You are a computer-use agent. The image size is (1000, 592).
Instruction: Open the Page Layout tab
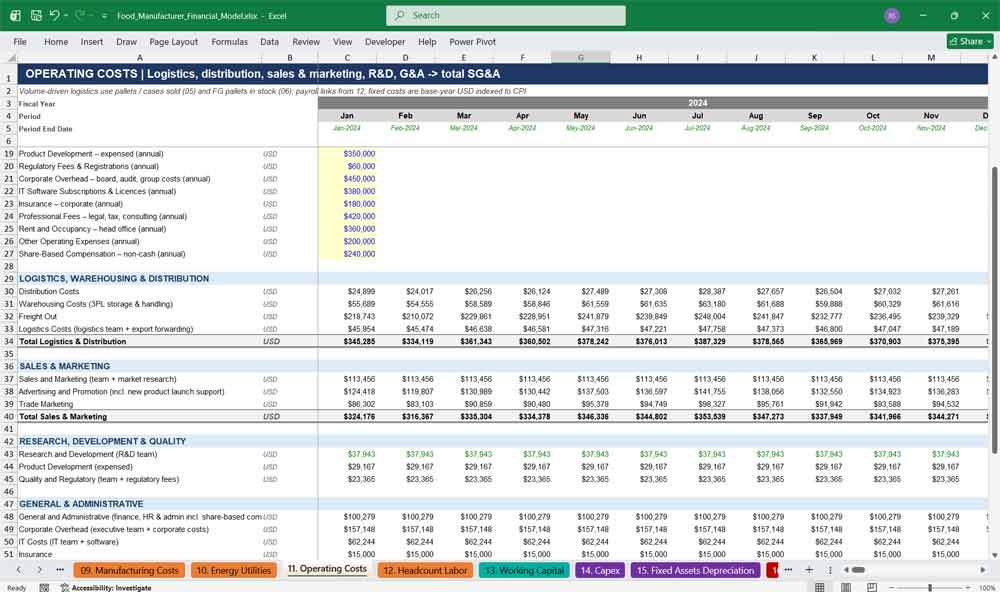(173, 41)
